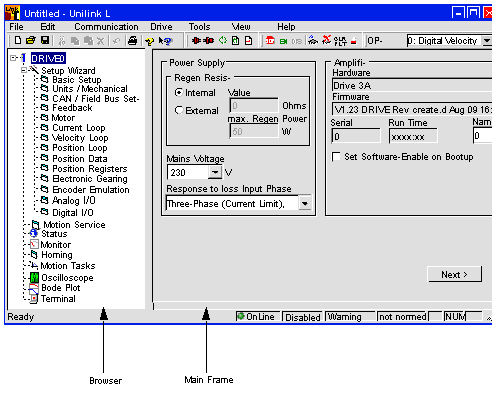Select the External regen resistor radio button
The image size is (493, 393).
point(179,110)
